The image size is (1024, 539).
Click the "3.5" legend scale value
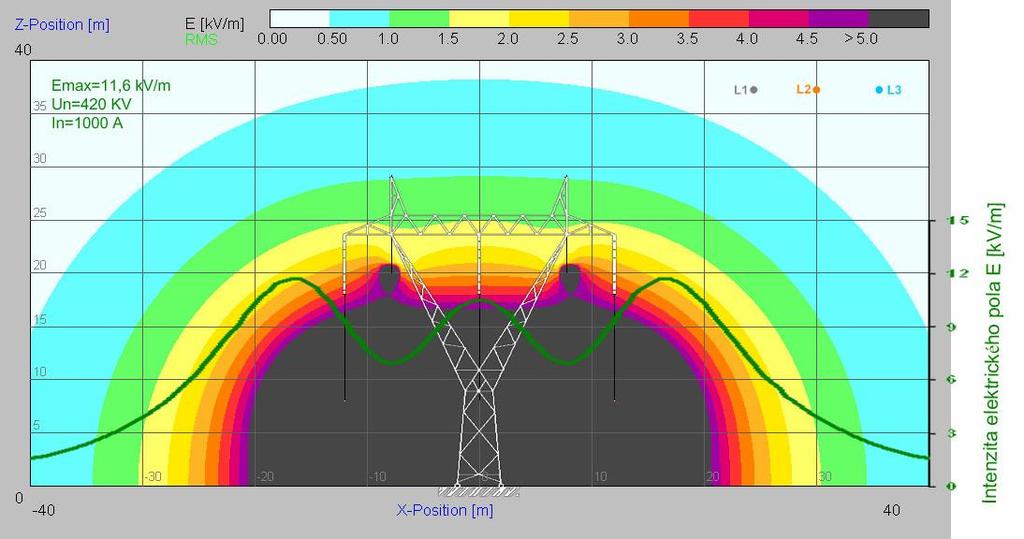pos(687,39)
